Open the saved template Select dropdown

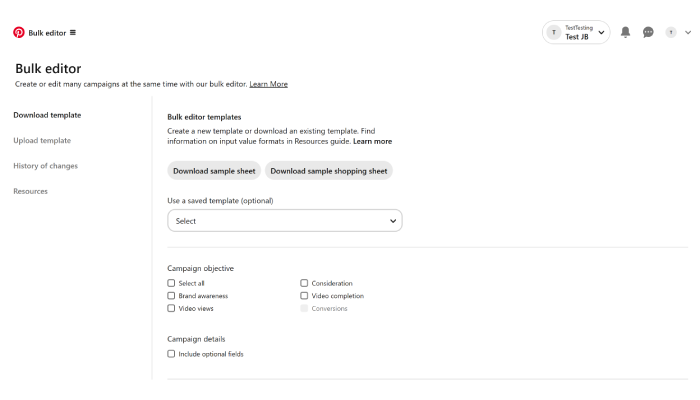pyautogui.click(x=285, y=221)
